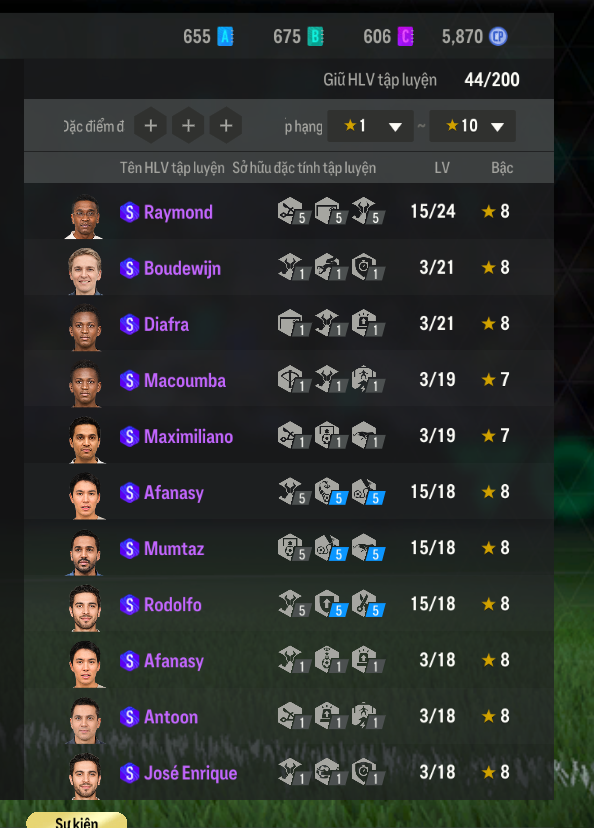Open the minimum star rank dropdown
This screenshot has height=828, width=594.
[370, 126]
